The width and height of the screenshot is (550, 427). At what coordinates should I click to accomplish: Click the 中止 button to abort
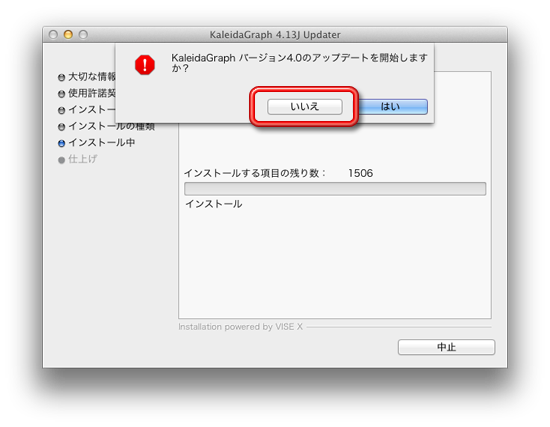click(x=446, y=347)
